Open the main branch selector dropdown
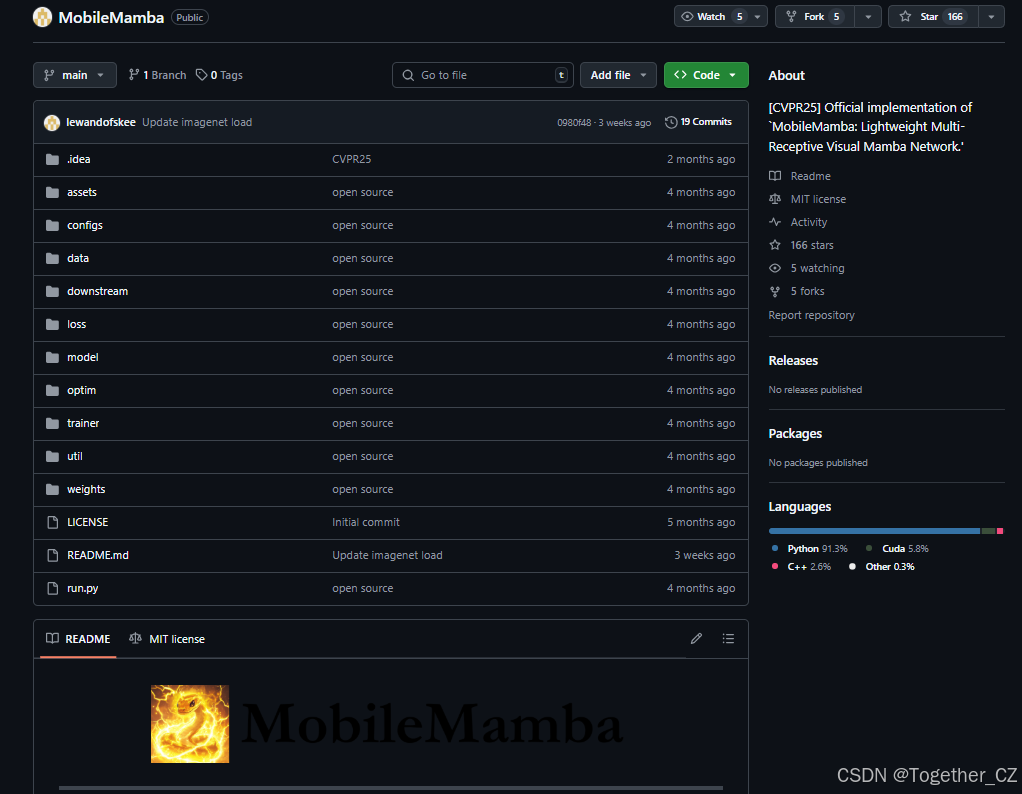1022x794 pixels. pos(75,75)
